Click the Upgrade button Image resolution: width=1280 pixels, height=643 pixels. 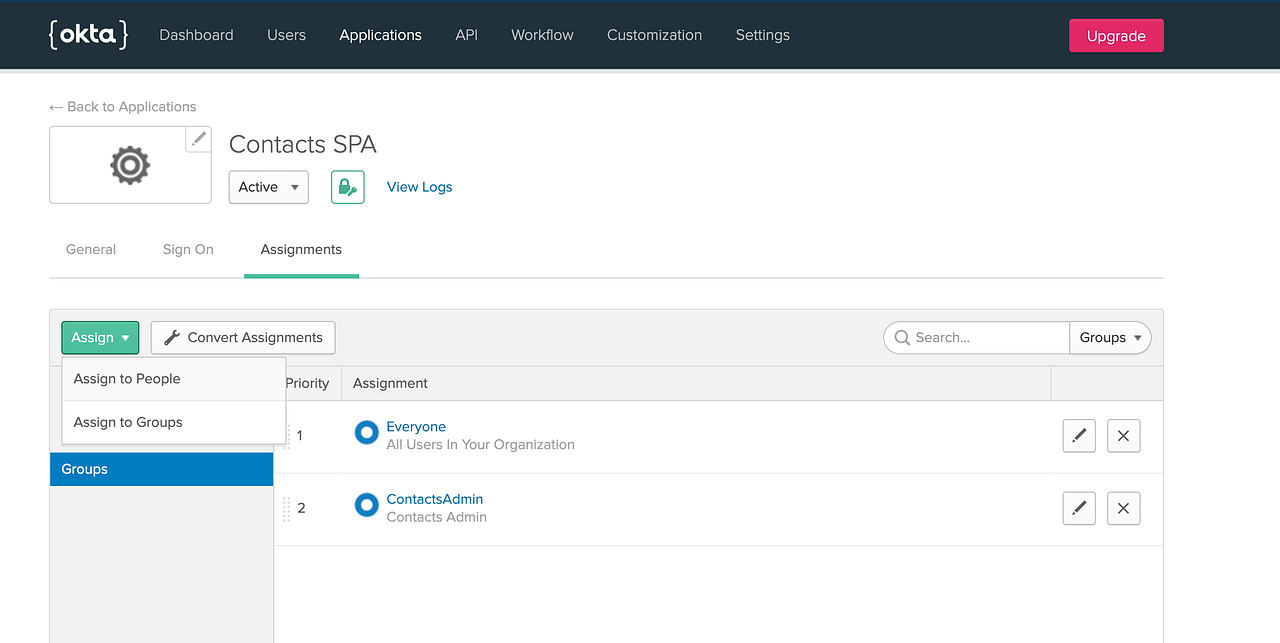point(1116,34)
